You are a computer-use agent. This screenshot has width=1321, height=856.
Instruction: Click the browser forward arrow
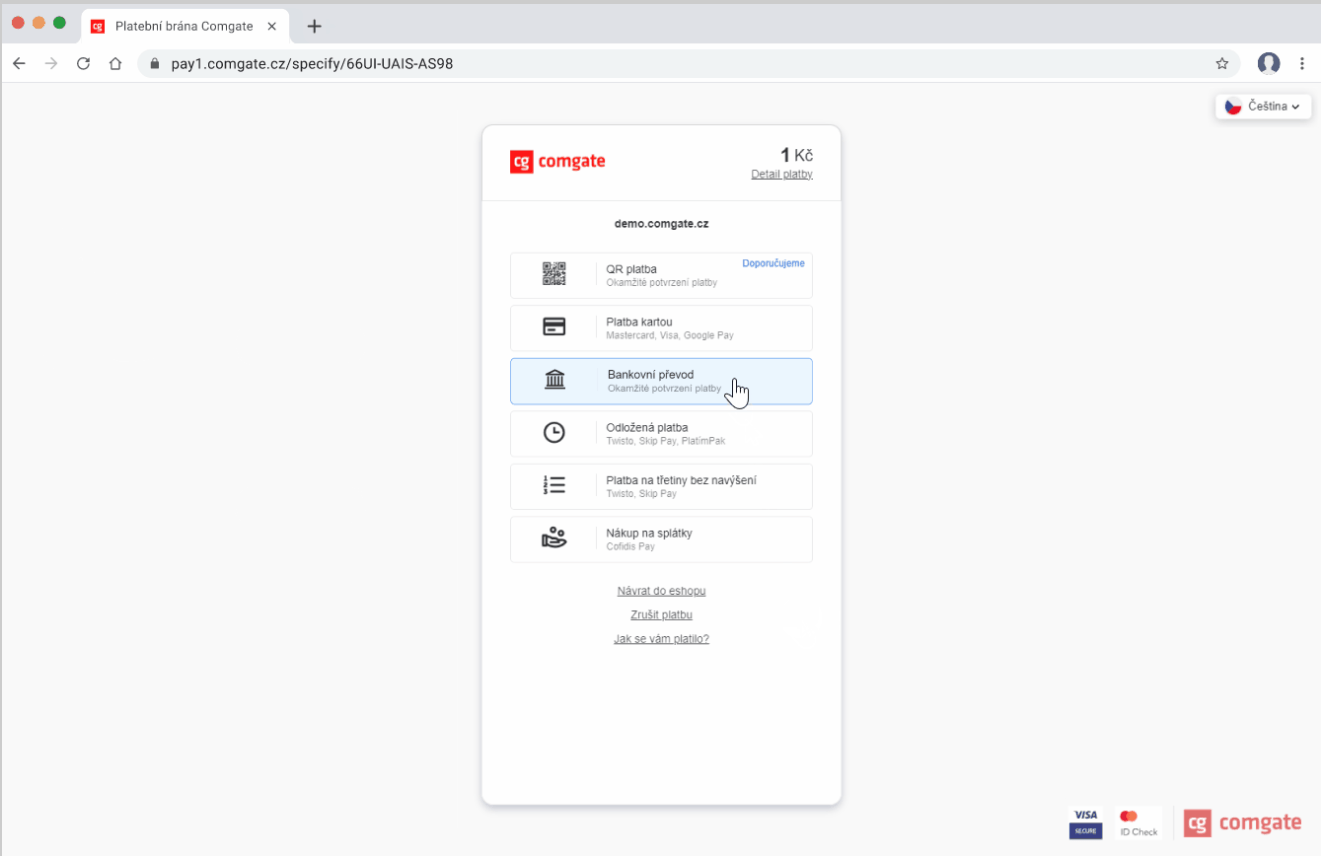(x=51, y=63)
